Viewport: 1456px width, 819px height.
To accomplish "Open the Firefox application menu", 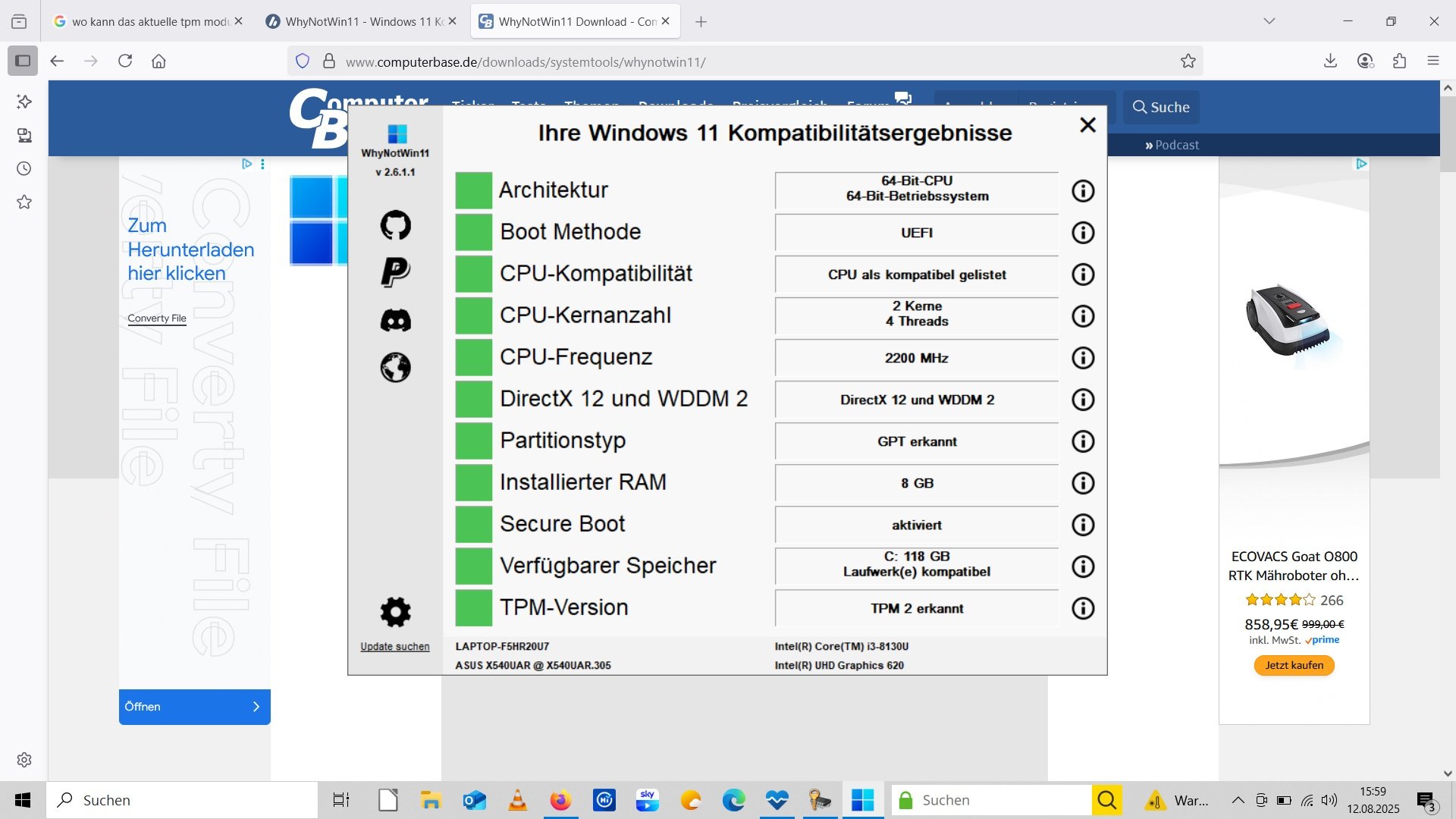I will click(x=1432, y=61).
